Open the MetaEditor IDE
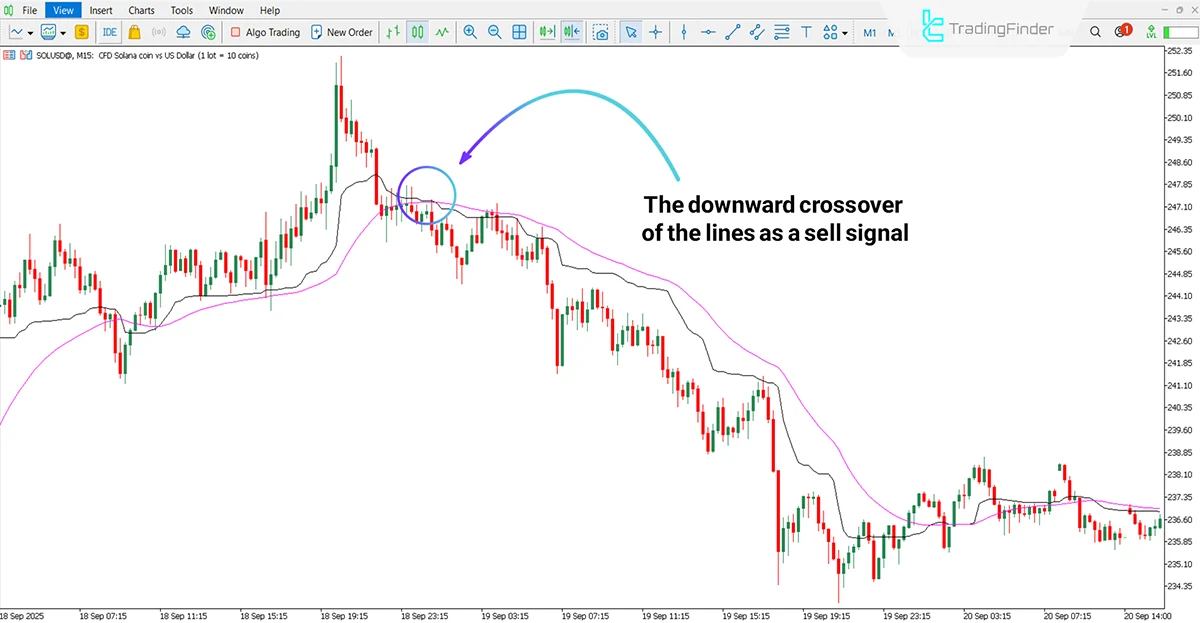The image size is (1200, 623). tap(109, 32)
